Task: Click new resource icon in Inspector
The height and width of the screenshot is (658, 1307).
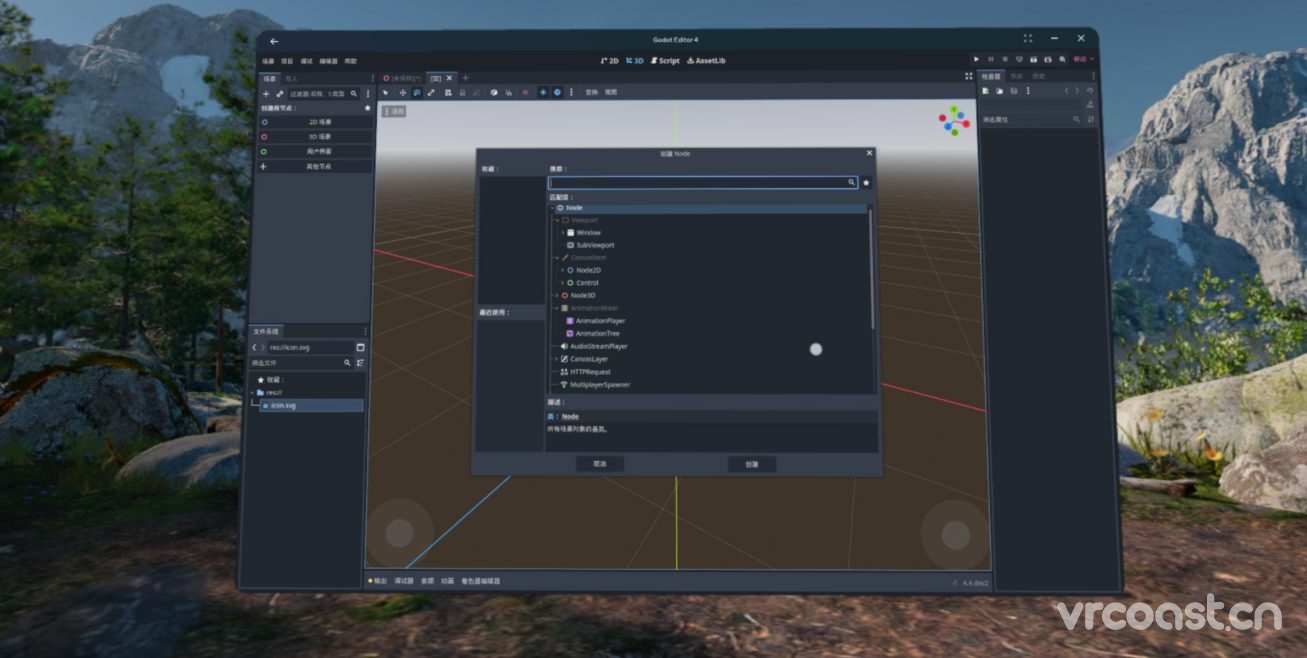Action: pyautogui.click(x=985, y=91)
